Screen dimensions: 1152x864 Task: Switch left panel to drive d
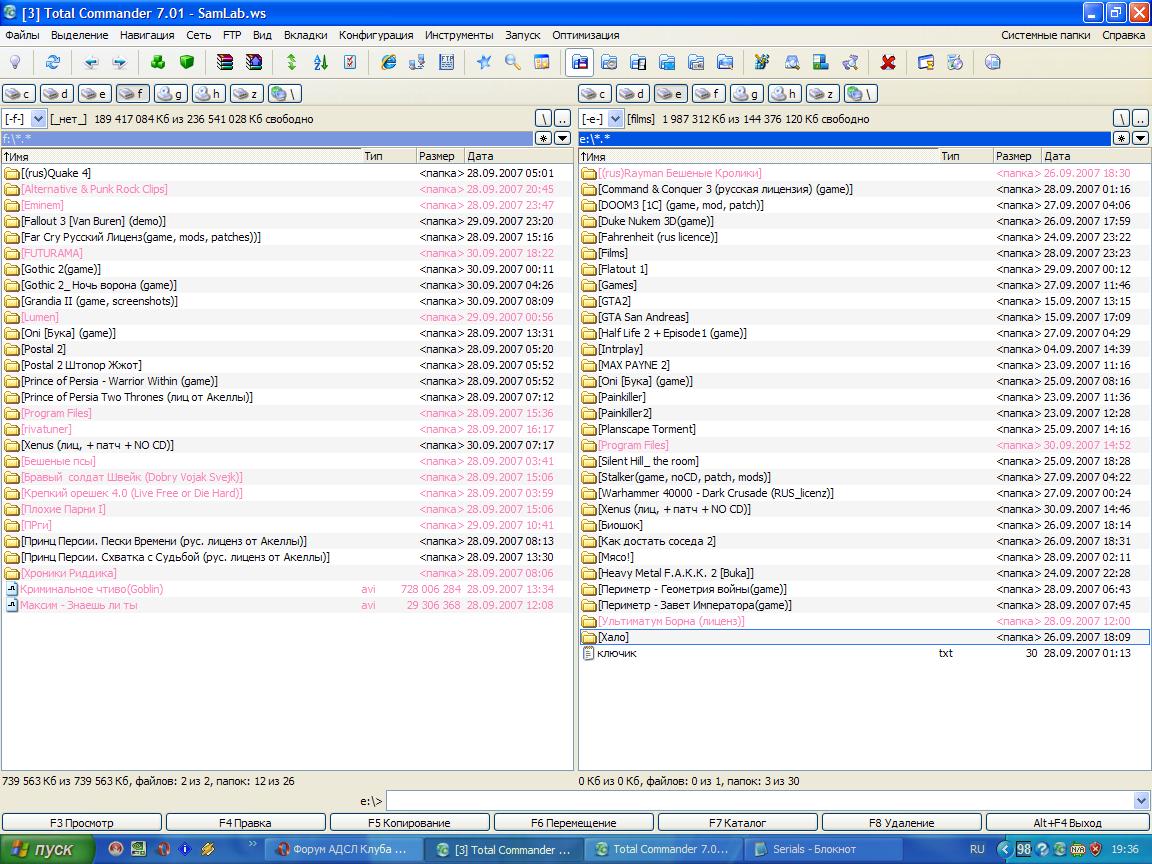point(57,94)
